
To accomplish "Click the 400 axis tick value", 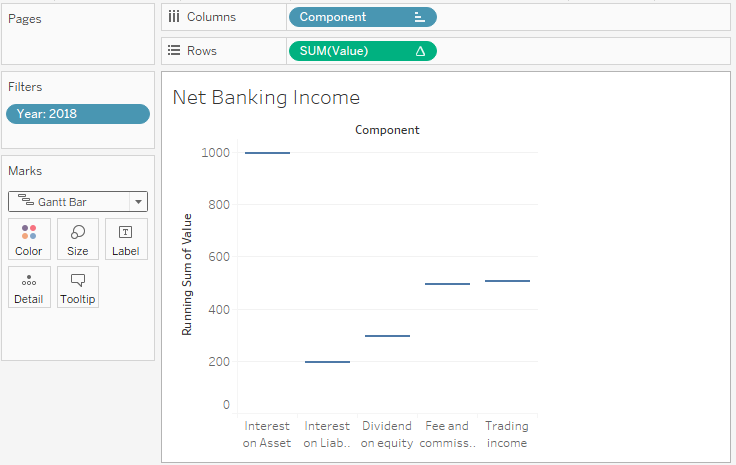I will pos(219,310).
